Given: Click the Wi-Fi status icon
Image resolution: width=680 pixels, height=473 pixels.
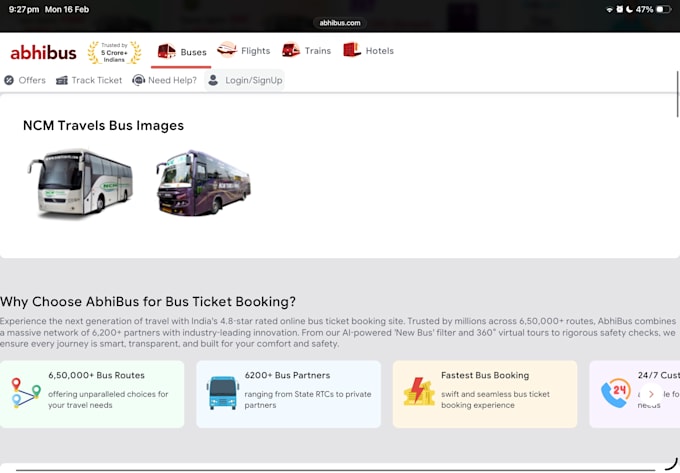Looking at the screenshot, I should click(x=609, y=10).
